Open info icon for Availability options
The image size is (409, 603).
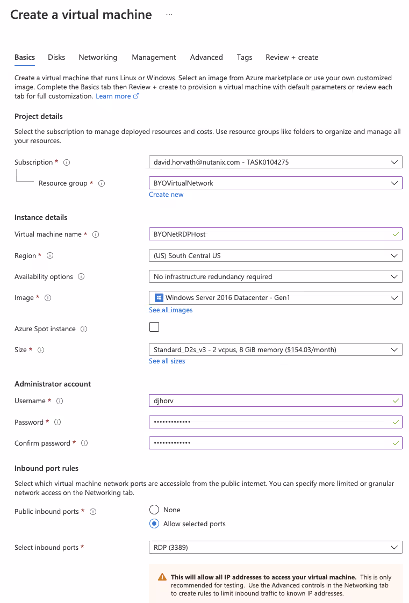[x=81, y=277]
